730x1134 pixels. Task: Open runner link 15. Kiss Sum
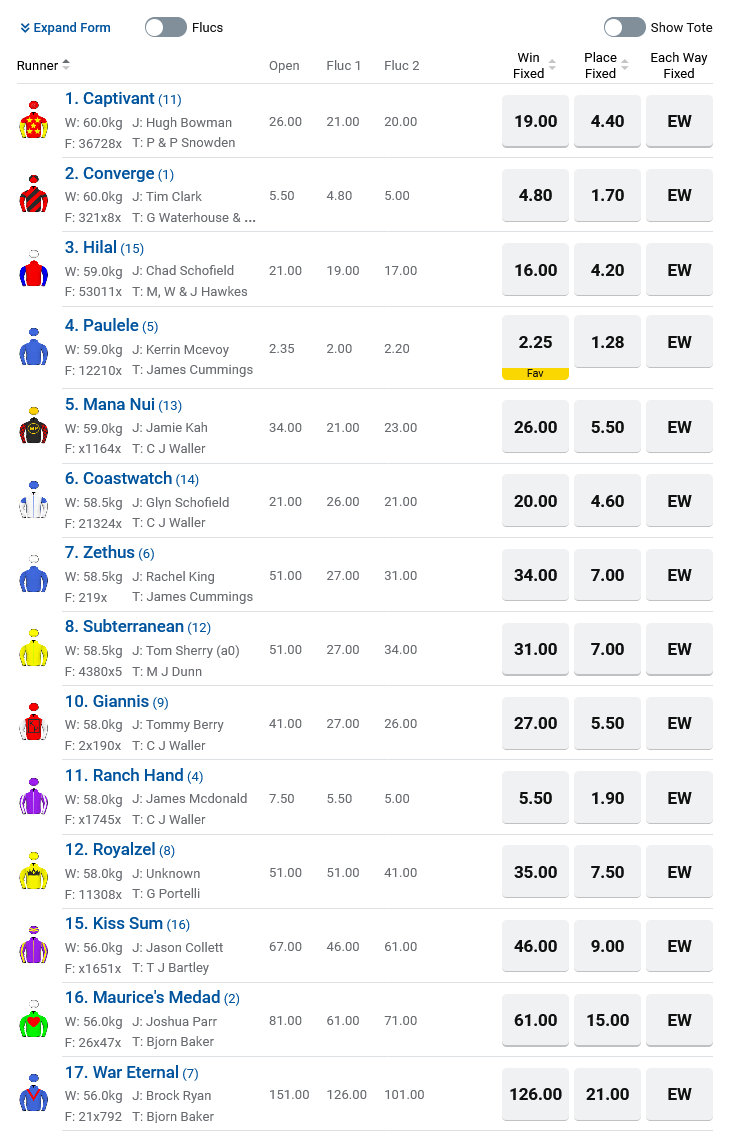point(114,923)
